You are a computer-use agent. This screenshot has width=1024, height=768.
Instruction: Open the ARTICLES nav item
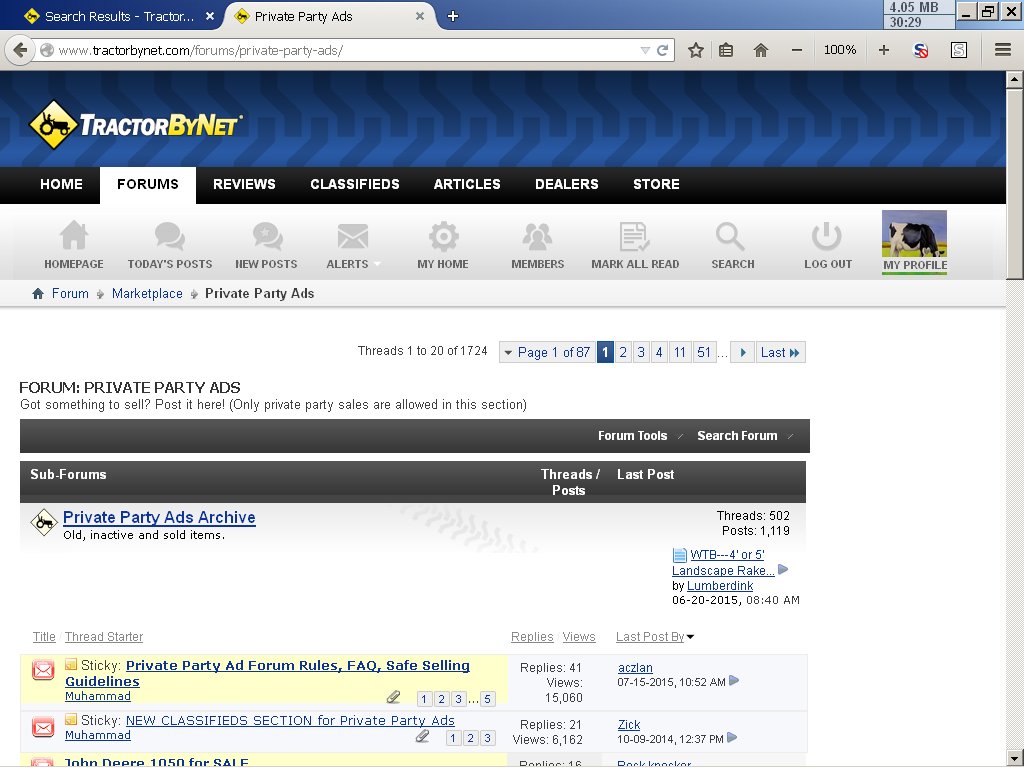[x=467, y=185]
